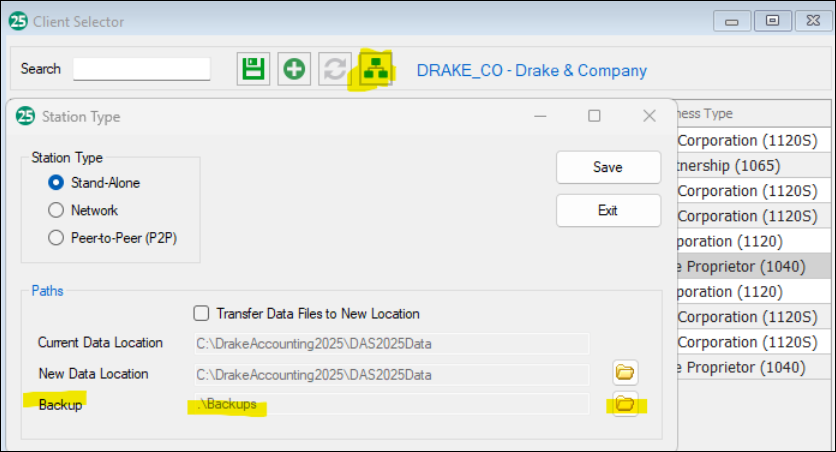Click the ness Type column header
Image resolution: width=836 pixels, height=452 pixels.
point(753,114)
